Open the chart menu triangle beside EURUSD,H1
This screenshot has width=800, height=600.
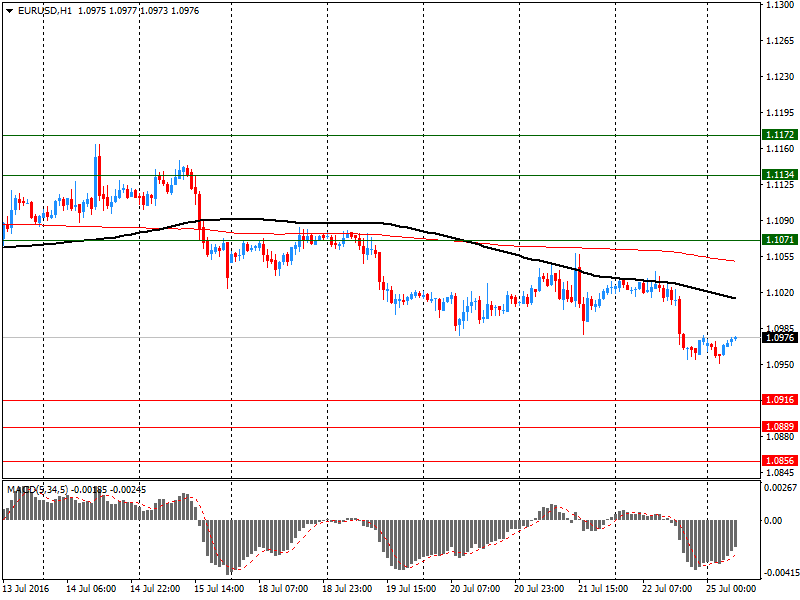[9, 11]
